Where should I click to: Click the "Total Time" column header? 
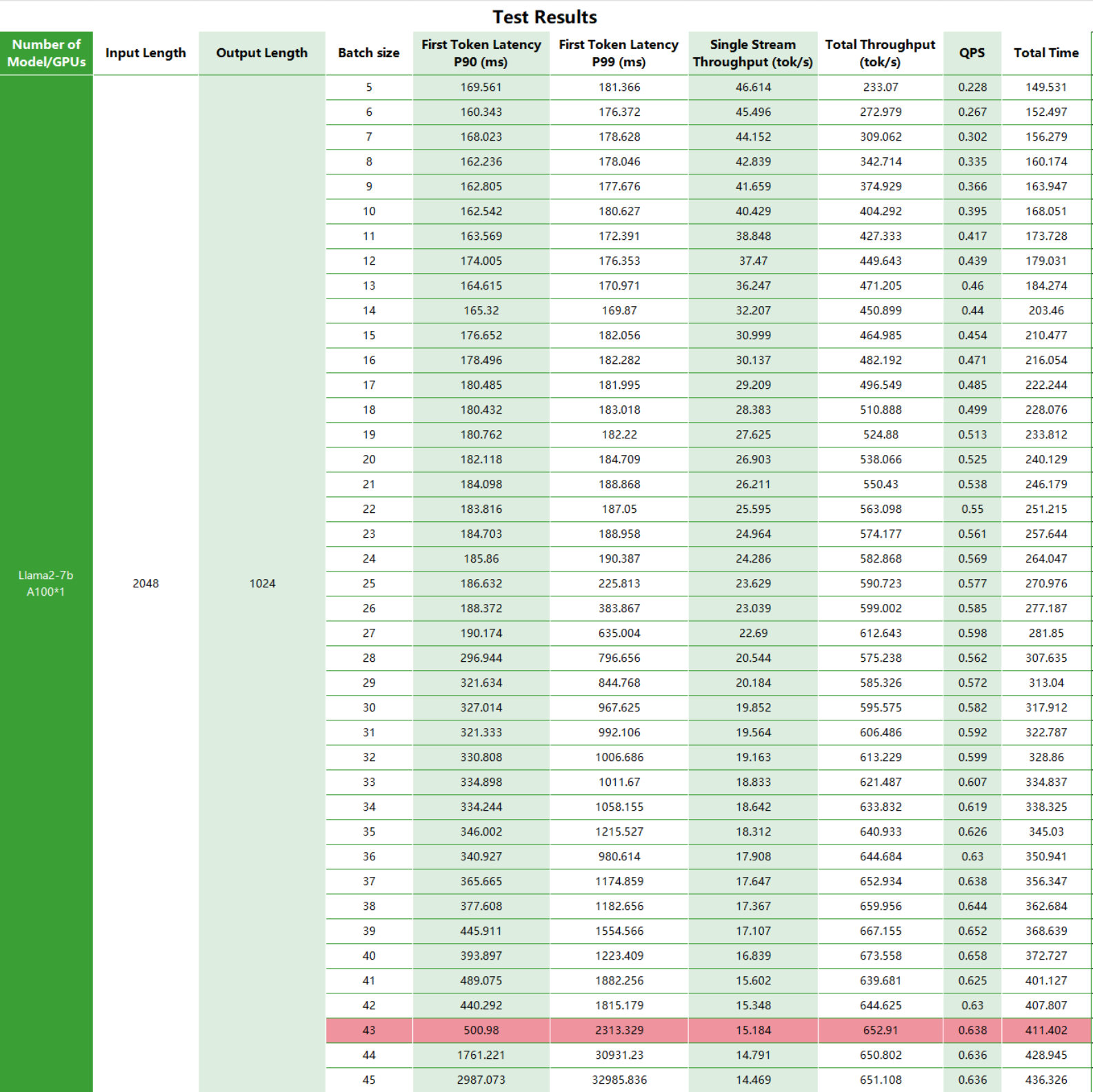(x=1046, y=53)
